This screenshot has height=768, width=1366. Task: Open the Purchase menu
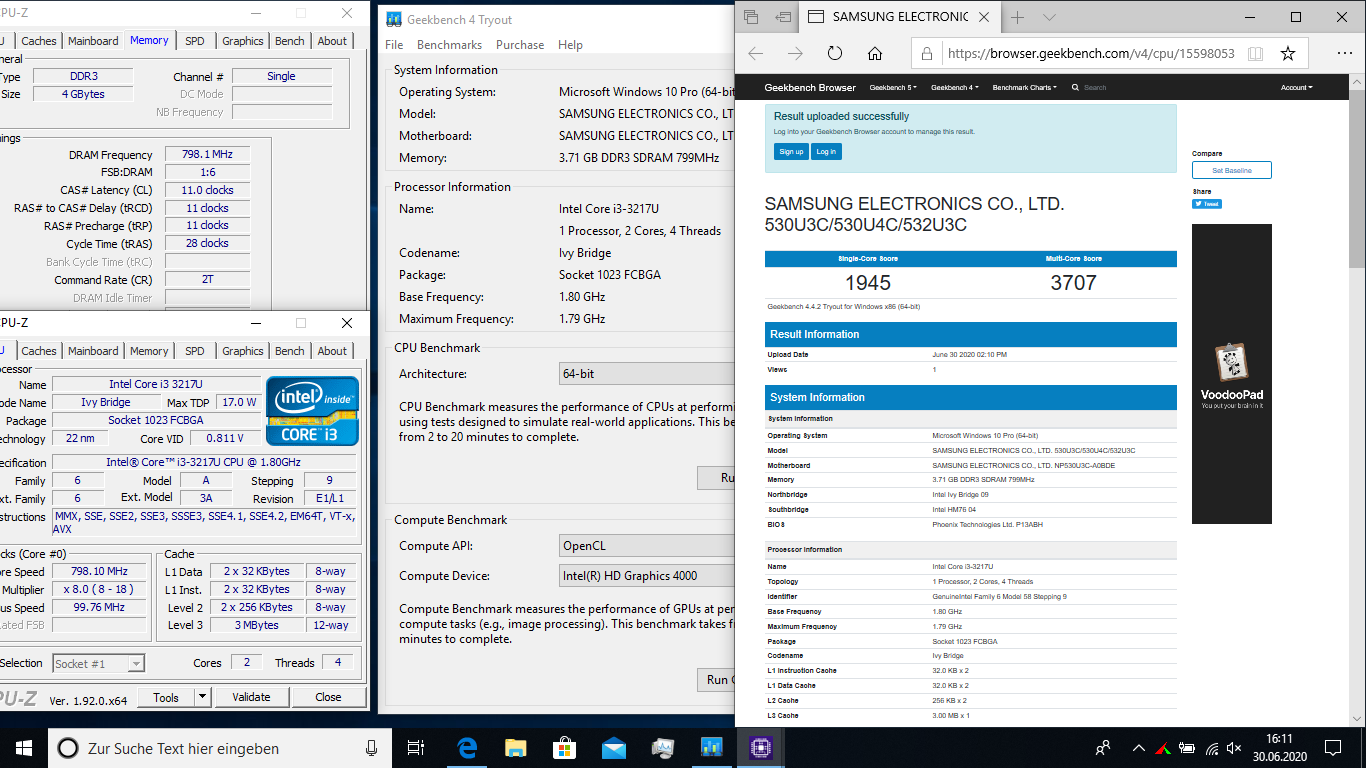pos(520,45)
